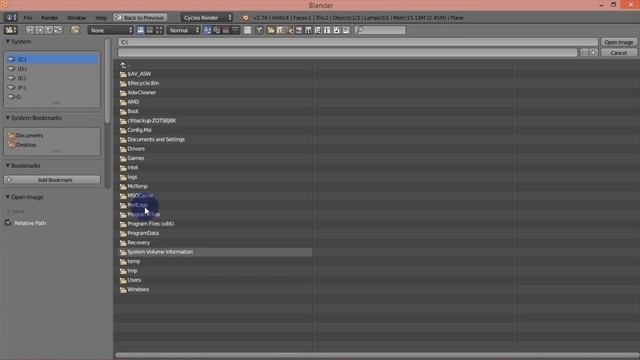The height and width of the screenshot is (360, 640).
Task: Toggle movie files filter
Action: (x=308, y=30)
